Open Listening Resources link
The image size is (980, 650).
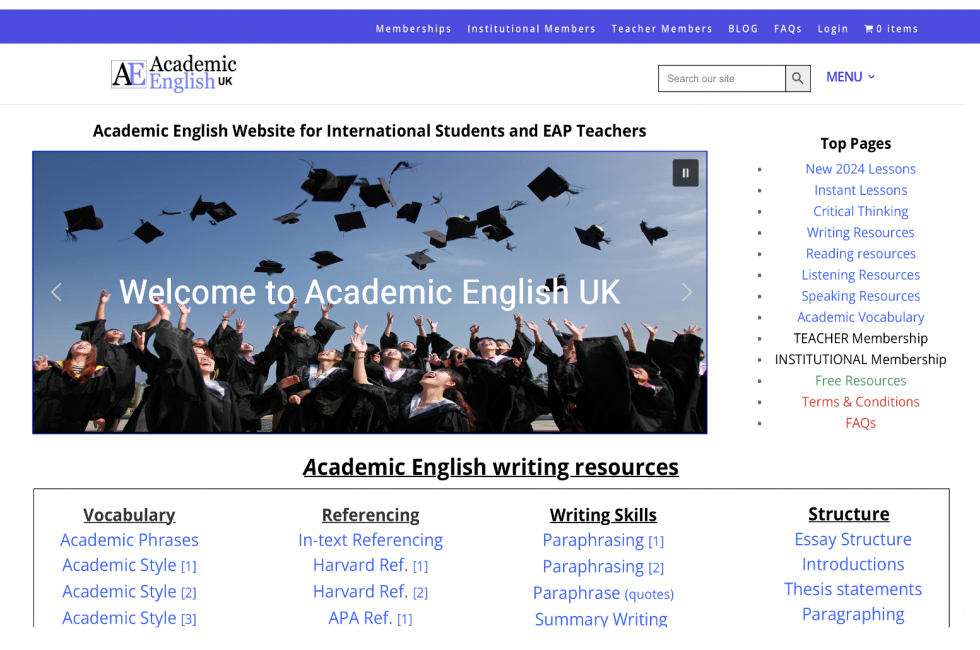tap(860, 275)
